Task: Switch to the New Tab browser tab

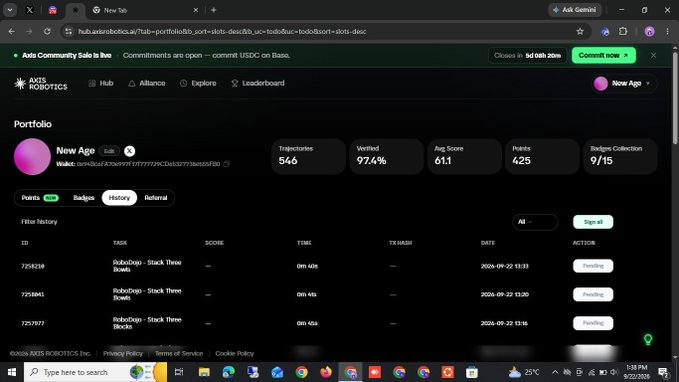Action: [x=146, y=10]
